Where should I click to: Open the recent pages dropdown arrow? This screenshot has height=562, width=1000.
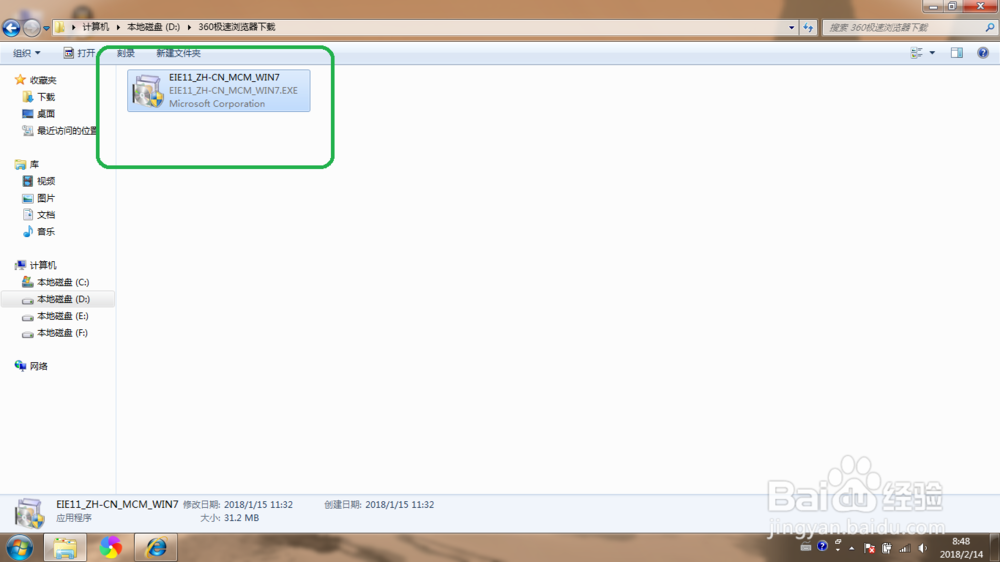46,28
